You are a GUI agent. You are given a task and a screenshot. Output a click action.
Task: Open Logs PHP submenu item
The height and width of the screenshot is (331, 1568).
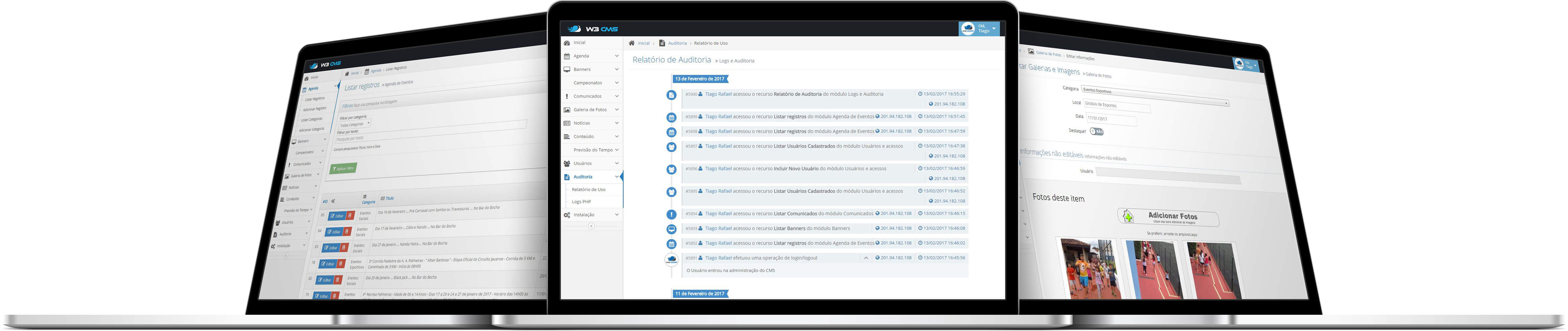coord(581,201)
